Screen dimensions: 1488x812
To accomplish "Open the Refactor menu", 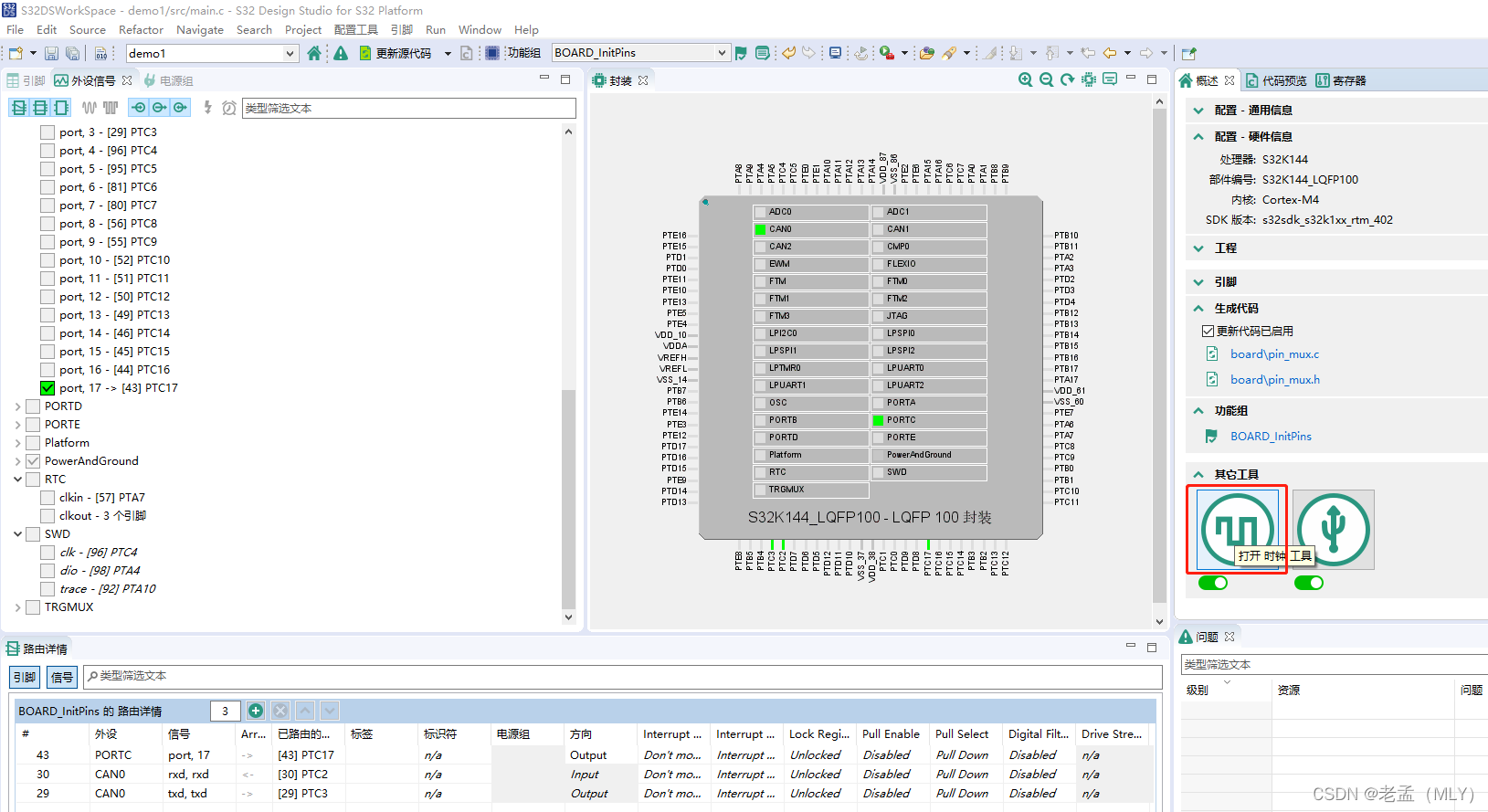I will coord(141,29).
